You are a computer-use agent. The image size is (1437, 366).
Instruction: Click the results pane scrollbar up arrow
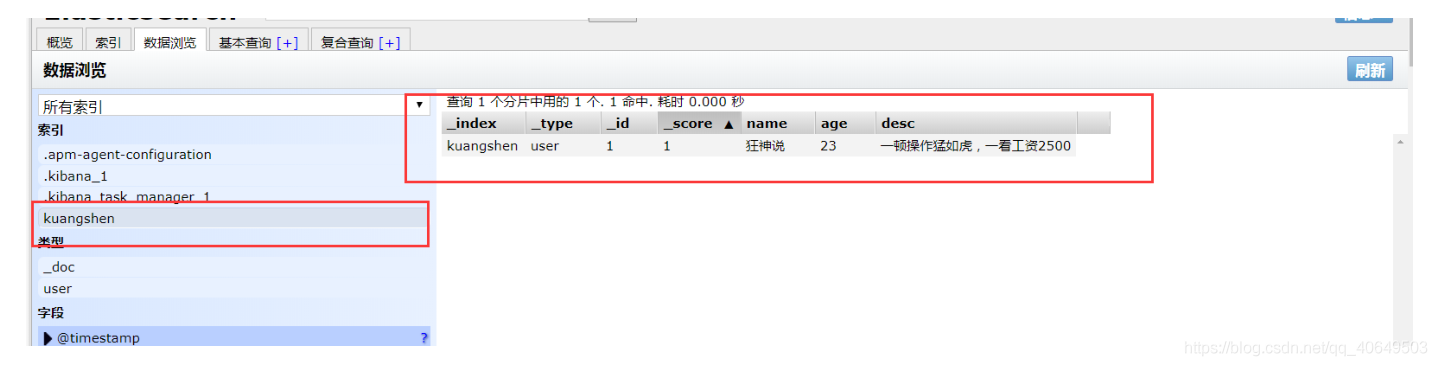click(1401, 143)
